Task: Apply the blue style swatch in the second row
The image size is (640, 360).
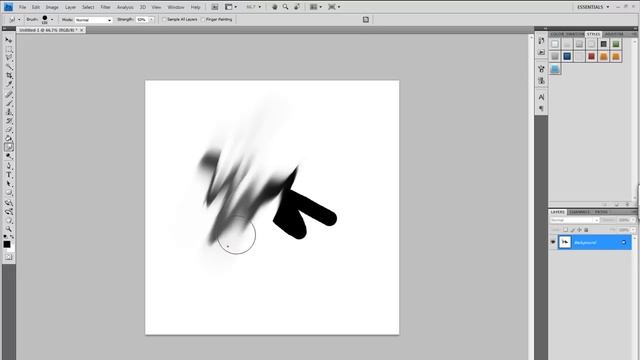Action: coord(567,56)
